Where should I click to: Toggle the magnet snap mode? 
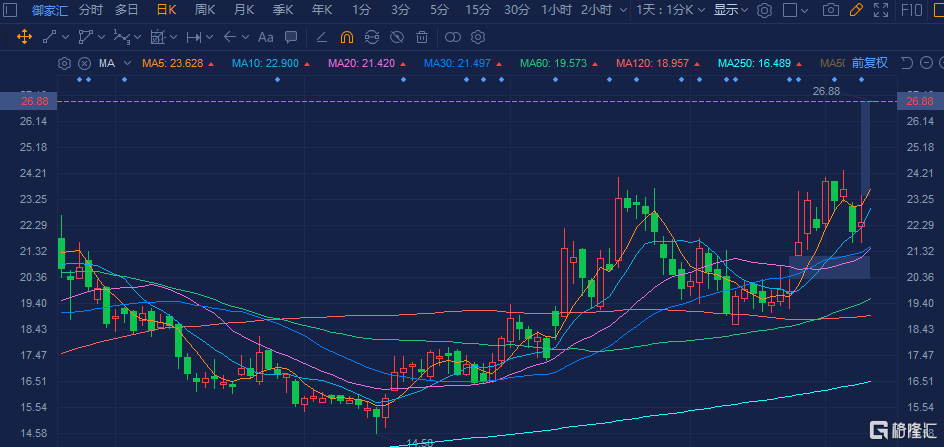[x=347, y=37]
